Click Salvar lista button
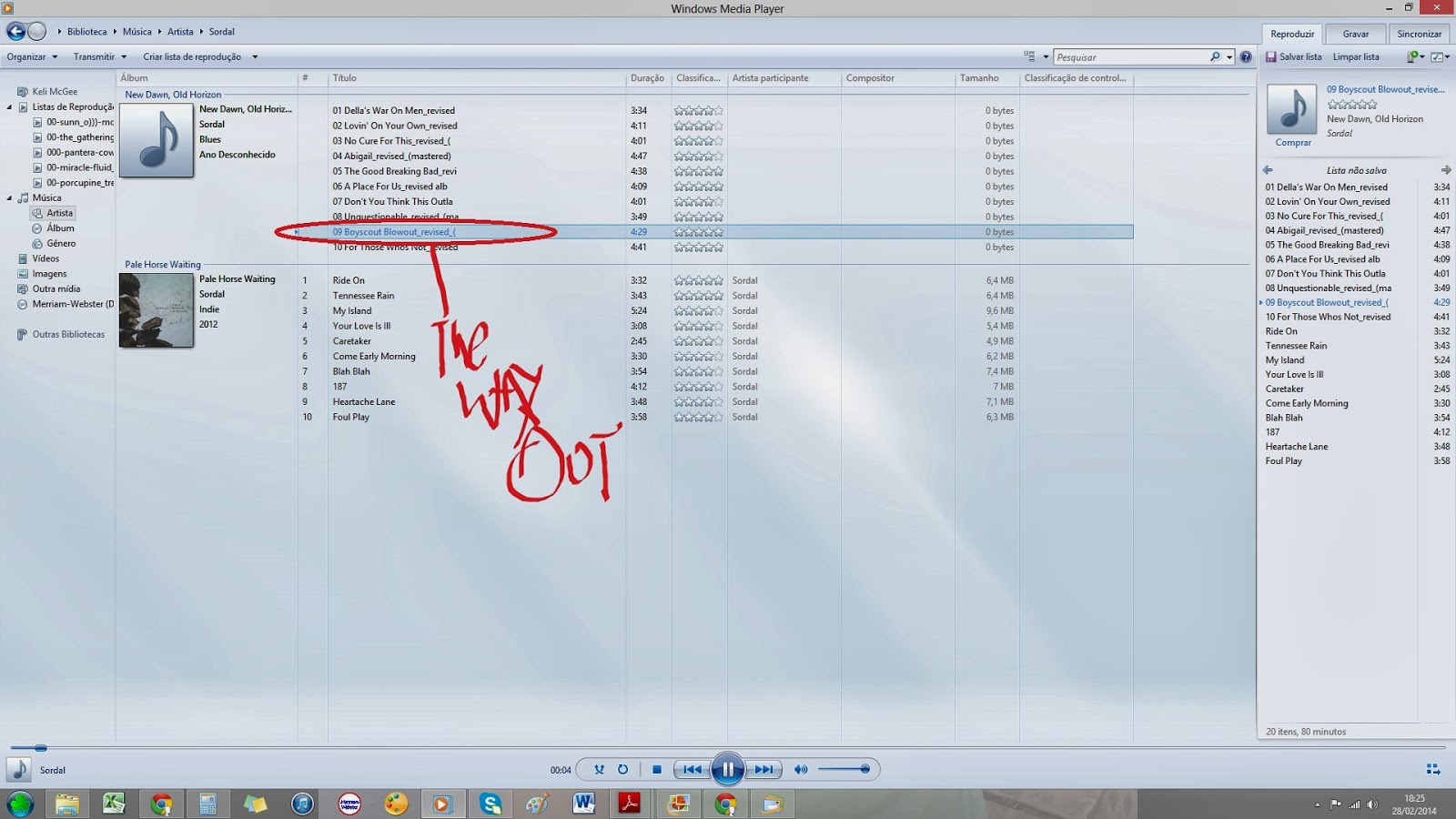 [x=1294, y=57]
